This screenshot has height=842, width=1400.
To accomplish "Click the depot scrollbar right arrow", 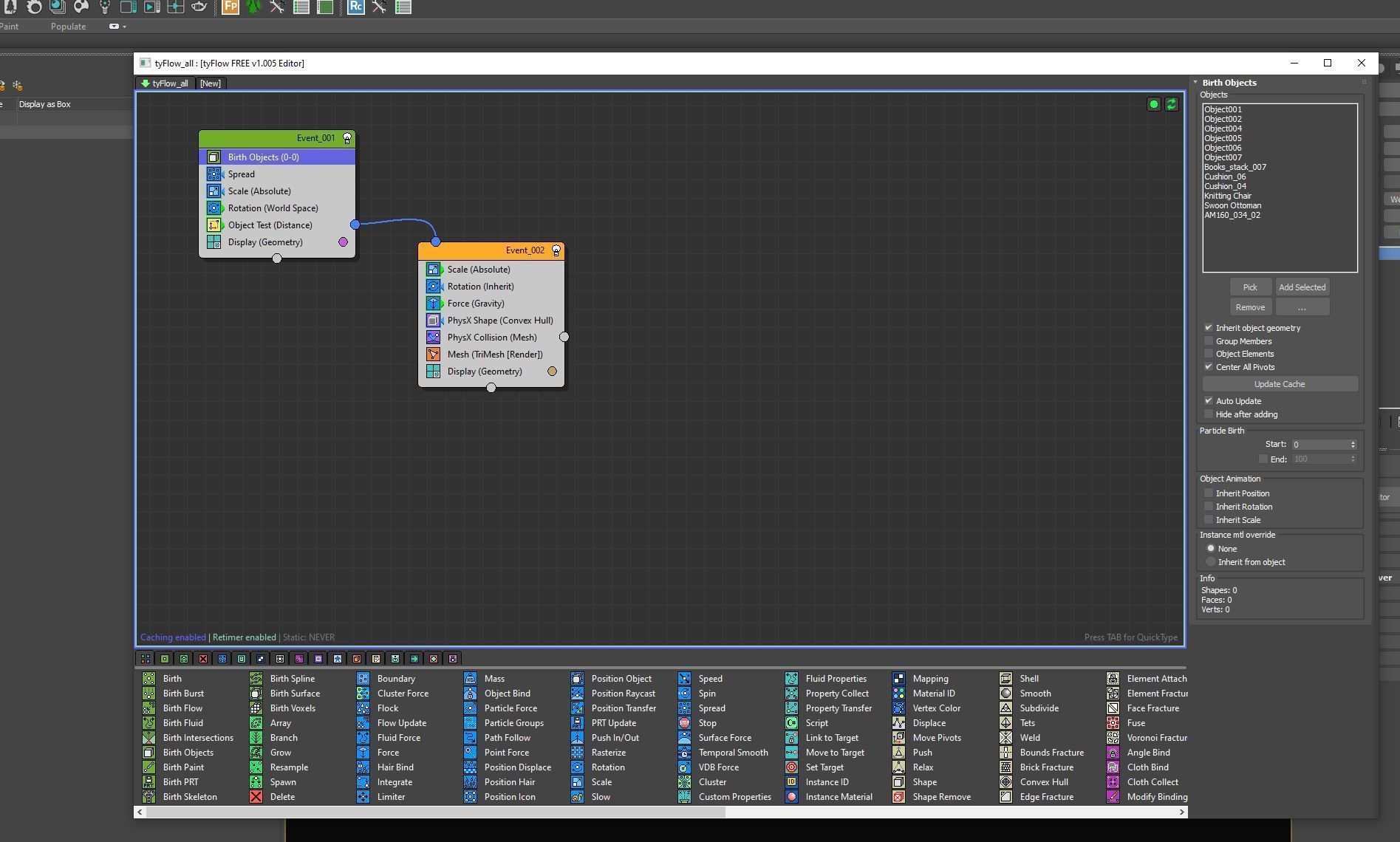I will [x=1182, y=812].
